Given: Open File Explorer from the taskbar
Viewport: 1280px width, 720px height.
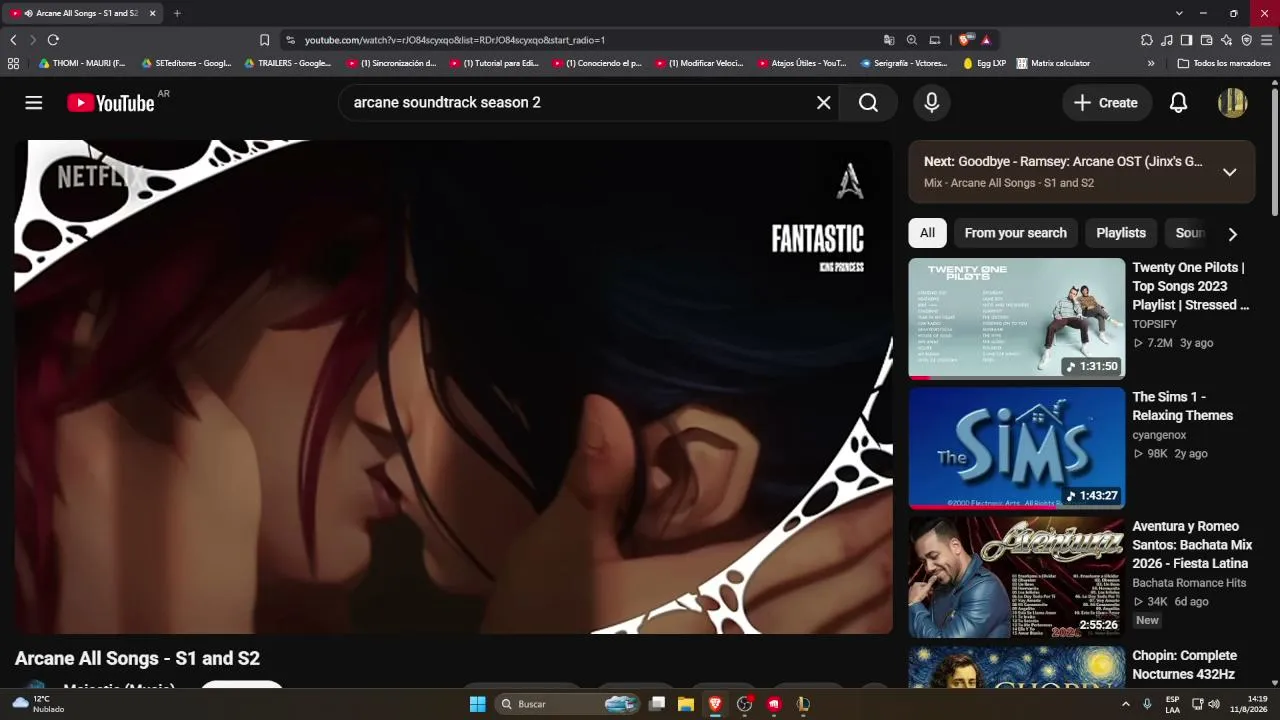Looking at the screenshot, I should click(686, 704).
